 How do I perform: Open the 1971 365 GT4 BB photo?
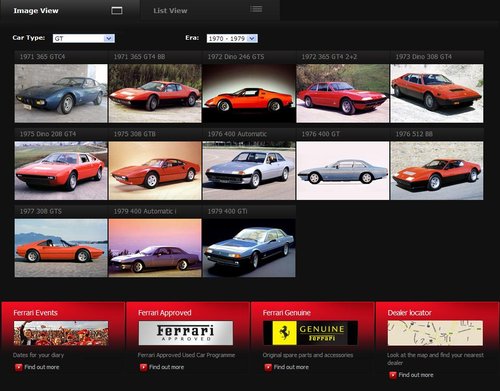155,93
